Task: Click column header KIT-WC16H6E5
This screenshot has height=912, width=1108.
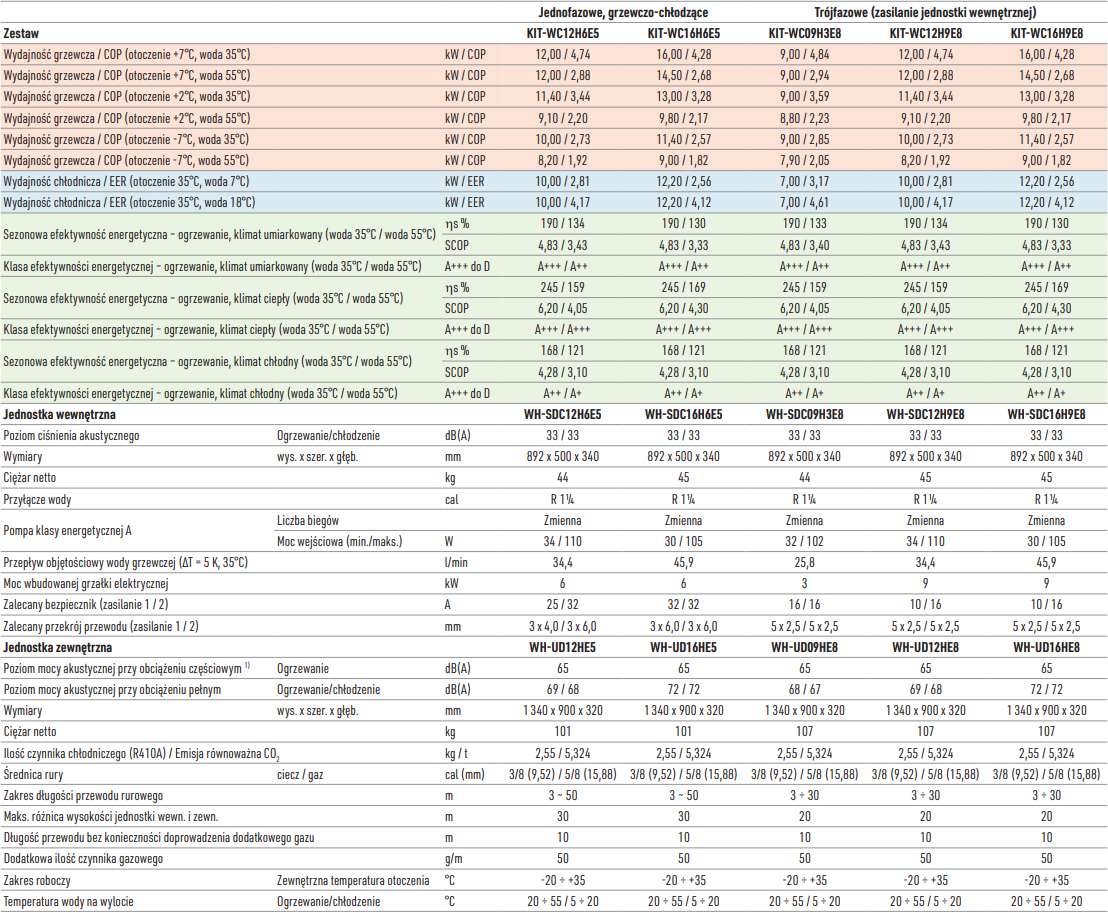Action: coord(683,33)
